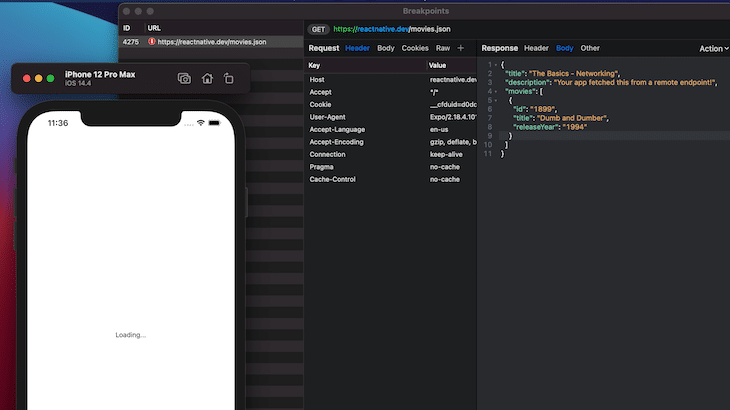This screenshot has height=410, width=730.
Task: Collapse the movie object on line 5
Action: [x=495, y=100]
